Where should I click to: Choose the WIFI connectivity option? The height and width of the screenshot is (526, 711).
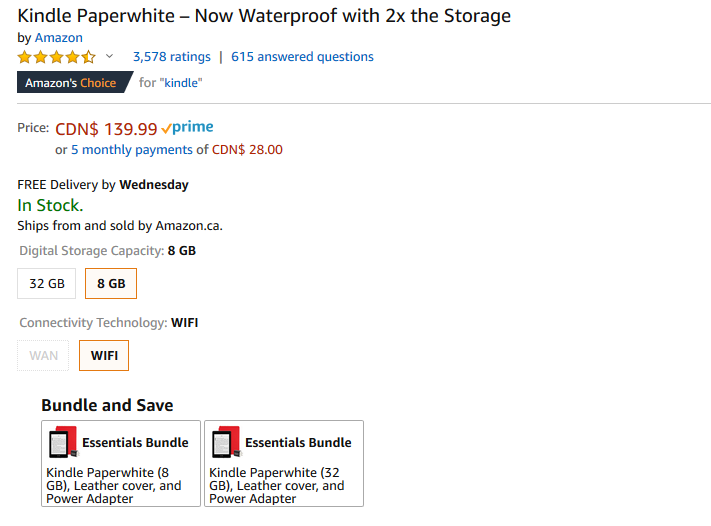pyautogui.click(x=104, y=355)
